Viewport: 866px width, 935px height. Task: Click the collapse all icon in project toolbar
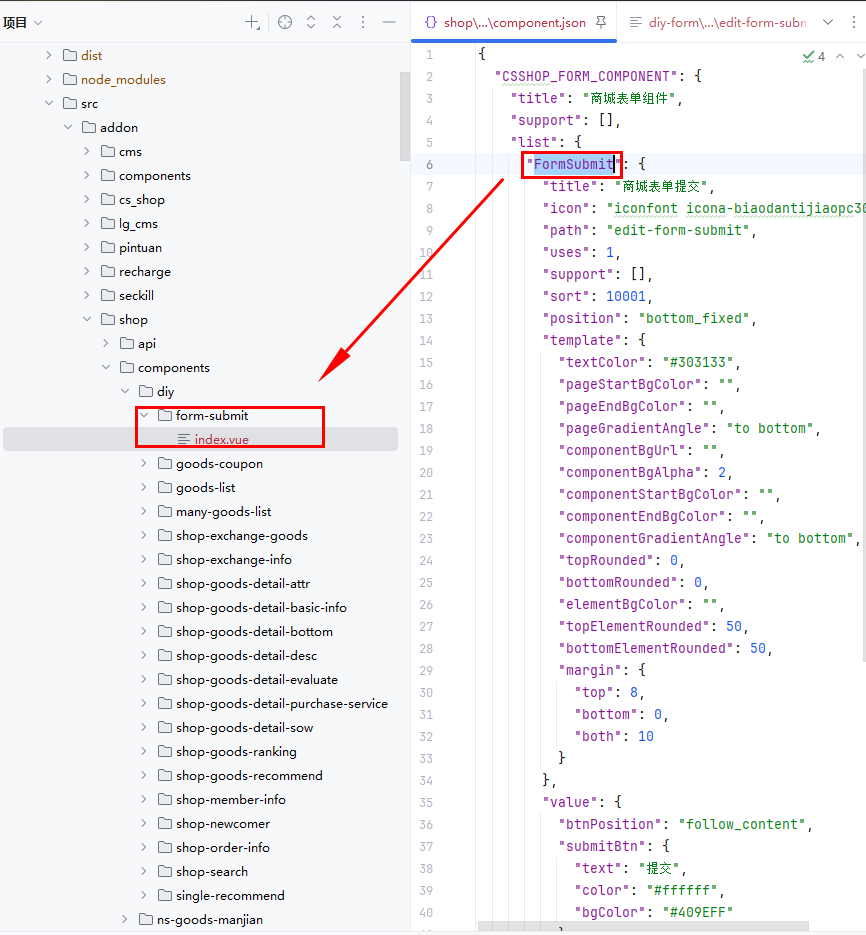337,22
